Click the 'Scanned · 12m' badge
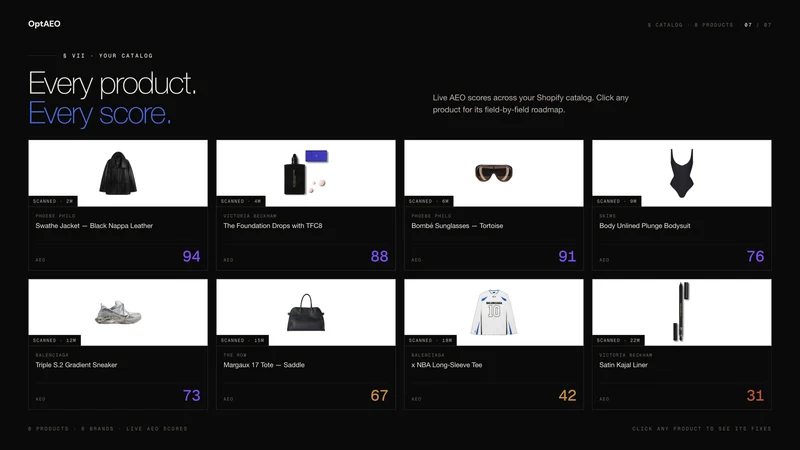 tap(55, 340)
